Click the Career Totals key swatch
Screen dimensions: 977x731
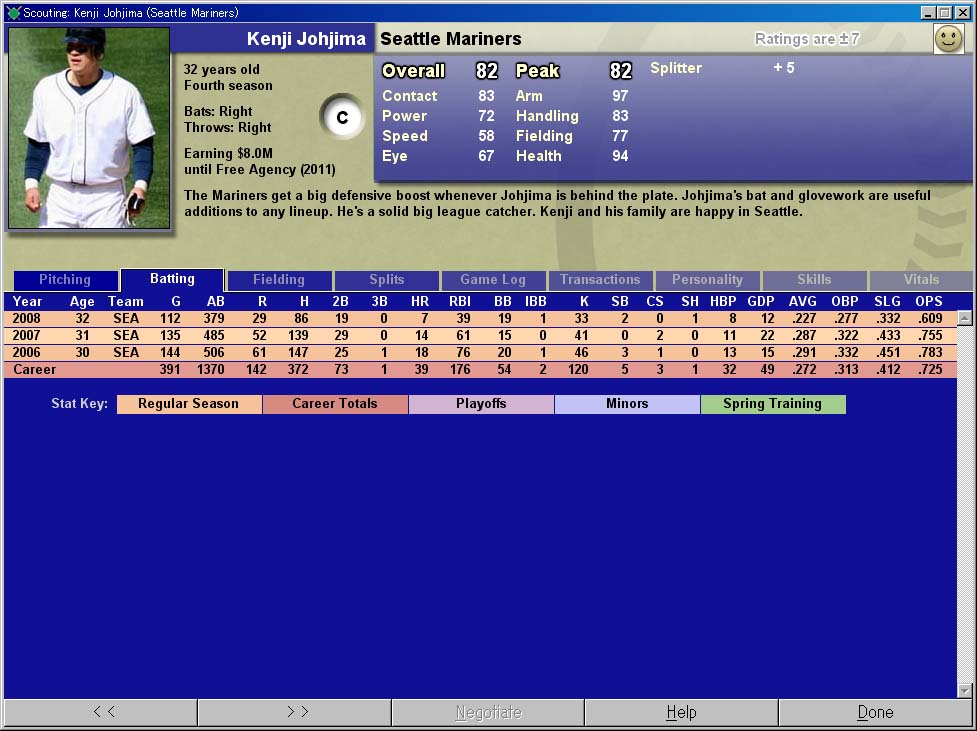click(x=335, y=404)
